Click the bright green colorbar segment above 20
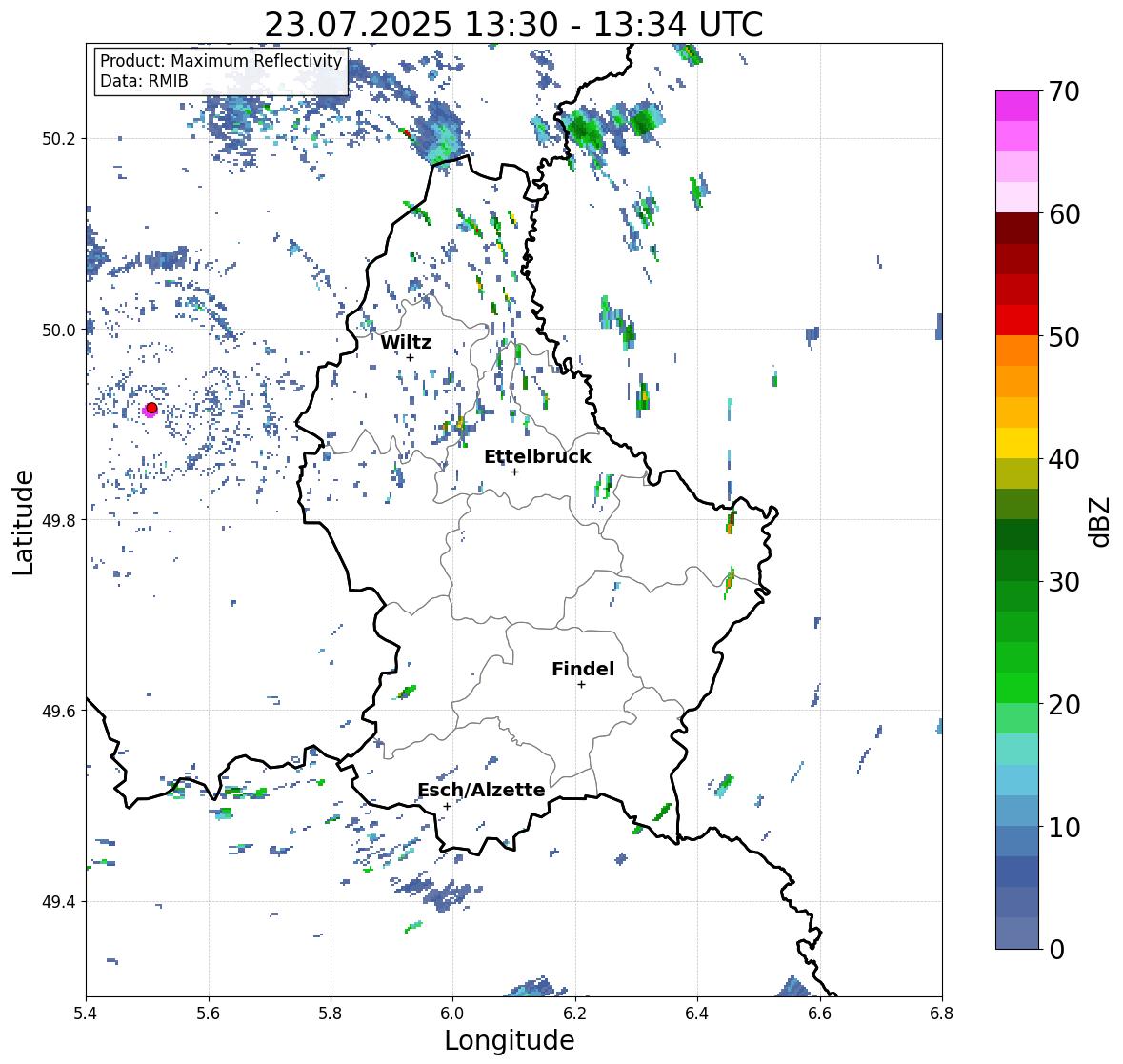 [x=1017, y=688]
